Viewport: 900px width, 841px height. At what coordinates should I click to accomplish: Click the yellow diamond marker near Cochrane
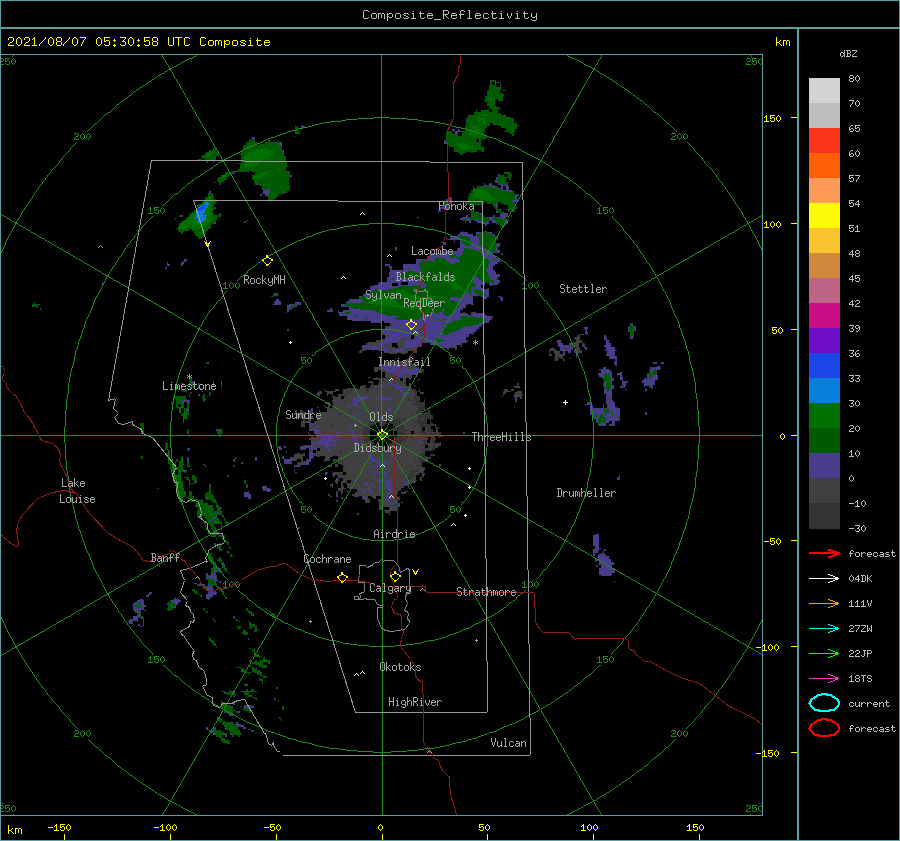pos(342,577)
